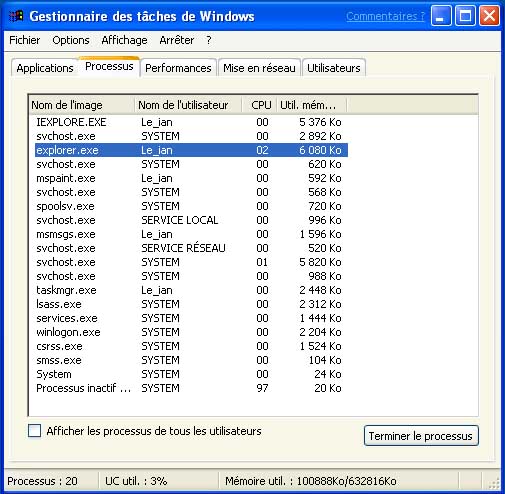Close the Task Manager window

[x=489, y=16]
